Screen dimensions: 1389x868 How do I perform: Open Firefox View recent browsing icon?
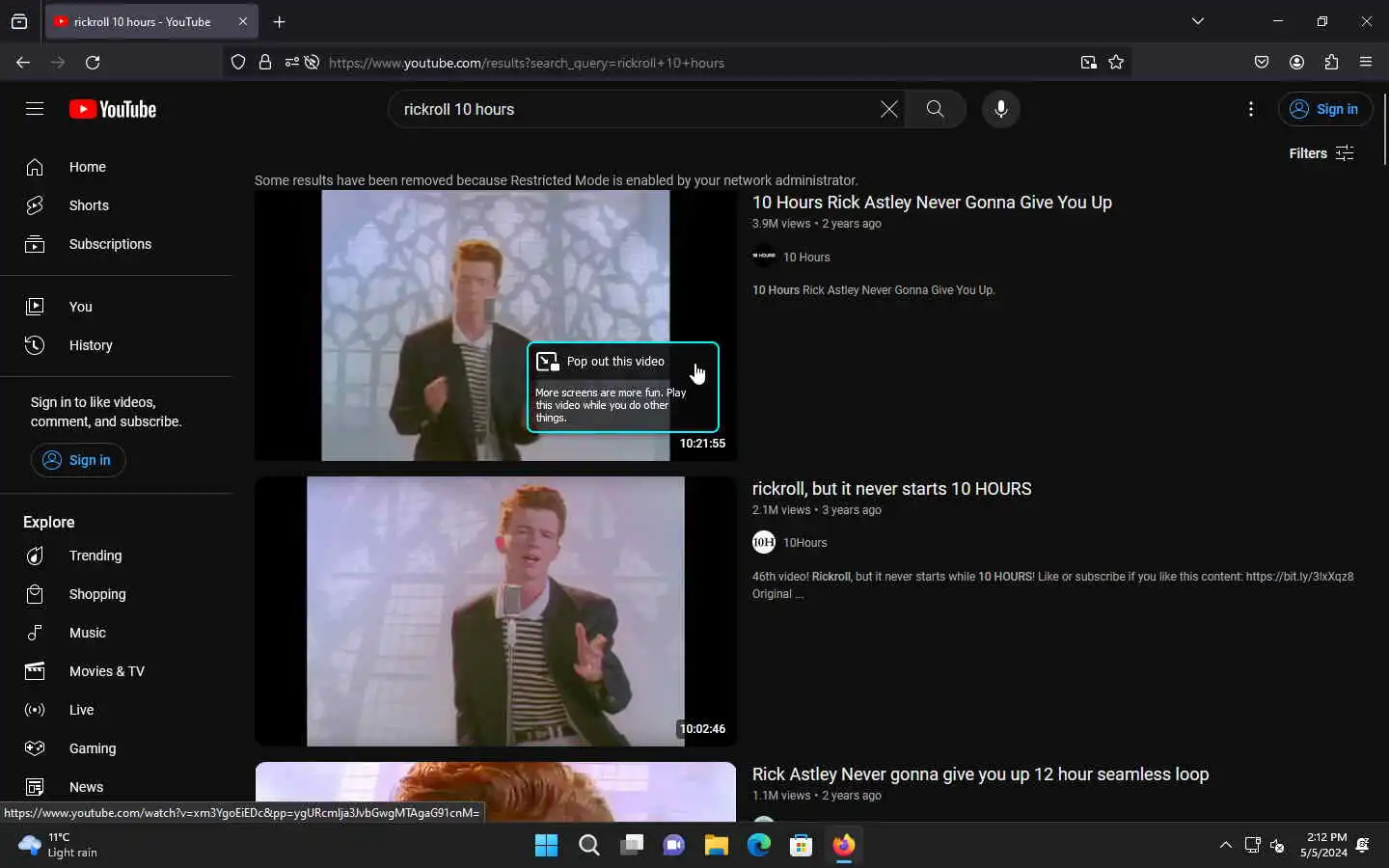pyautogui.click(x=19, y=21)
